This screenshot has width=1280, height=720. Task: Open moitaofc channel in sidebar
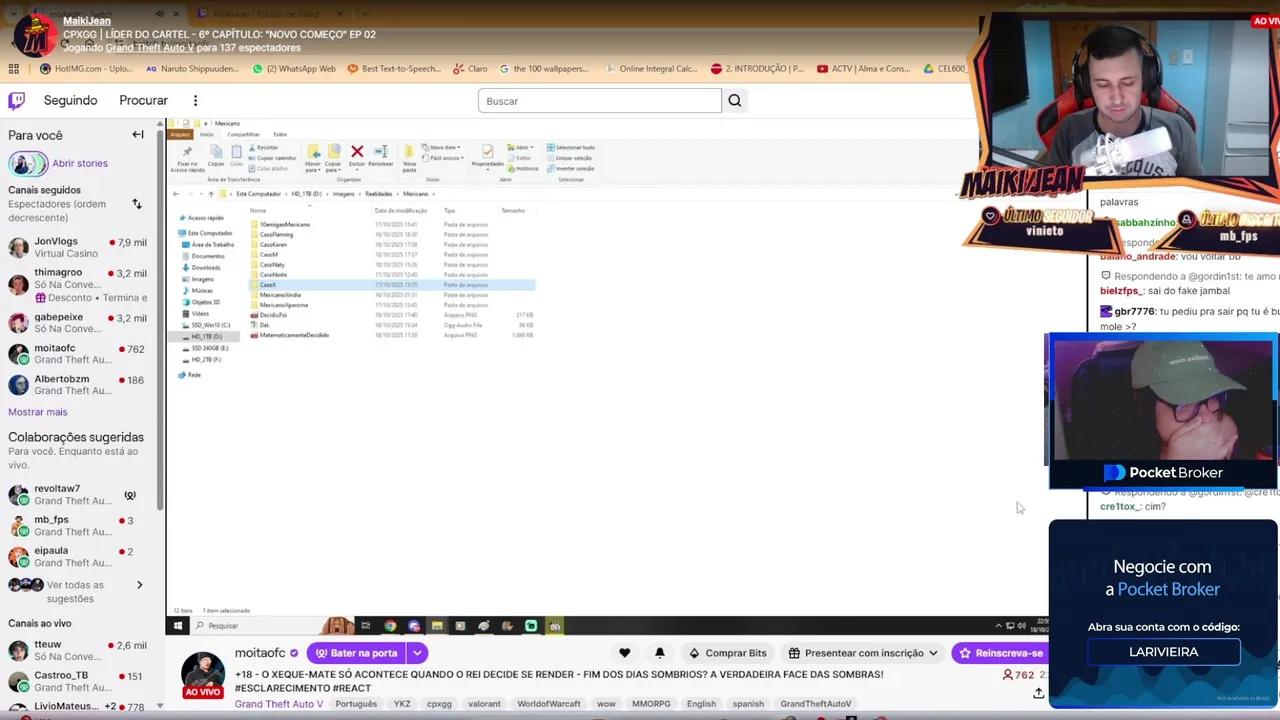pos(78,354)
